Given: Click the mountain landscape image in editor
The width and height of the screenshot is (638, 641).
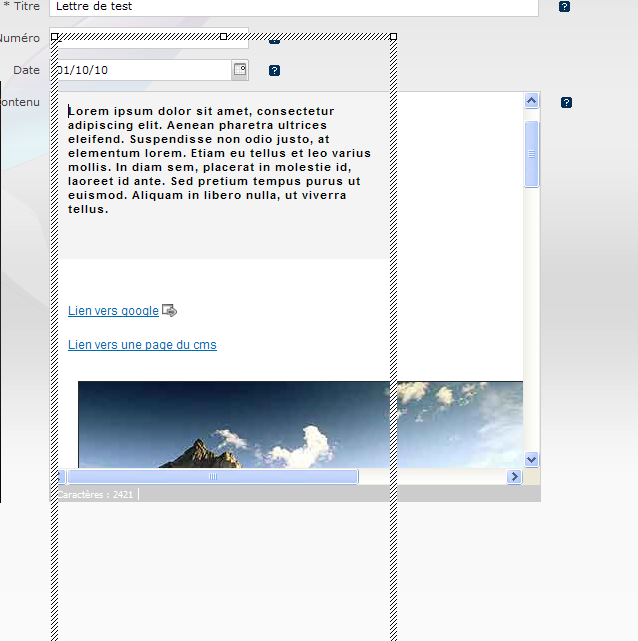Looking at the screenshot, I should (x=300, y=424).
